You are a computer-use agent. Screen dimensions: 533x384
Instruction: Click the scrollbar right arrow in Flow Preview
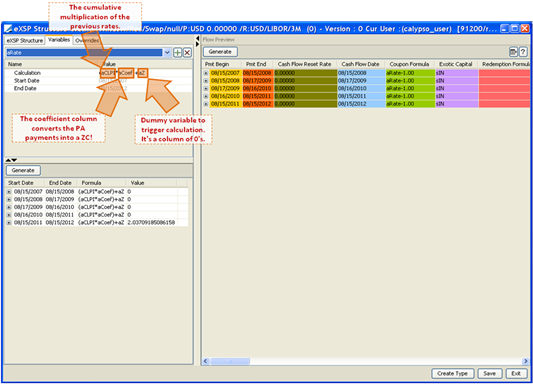point(526,361)
